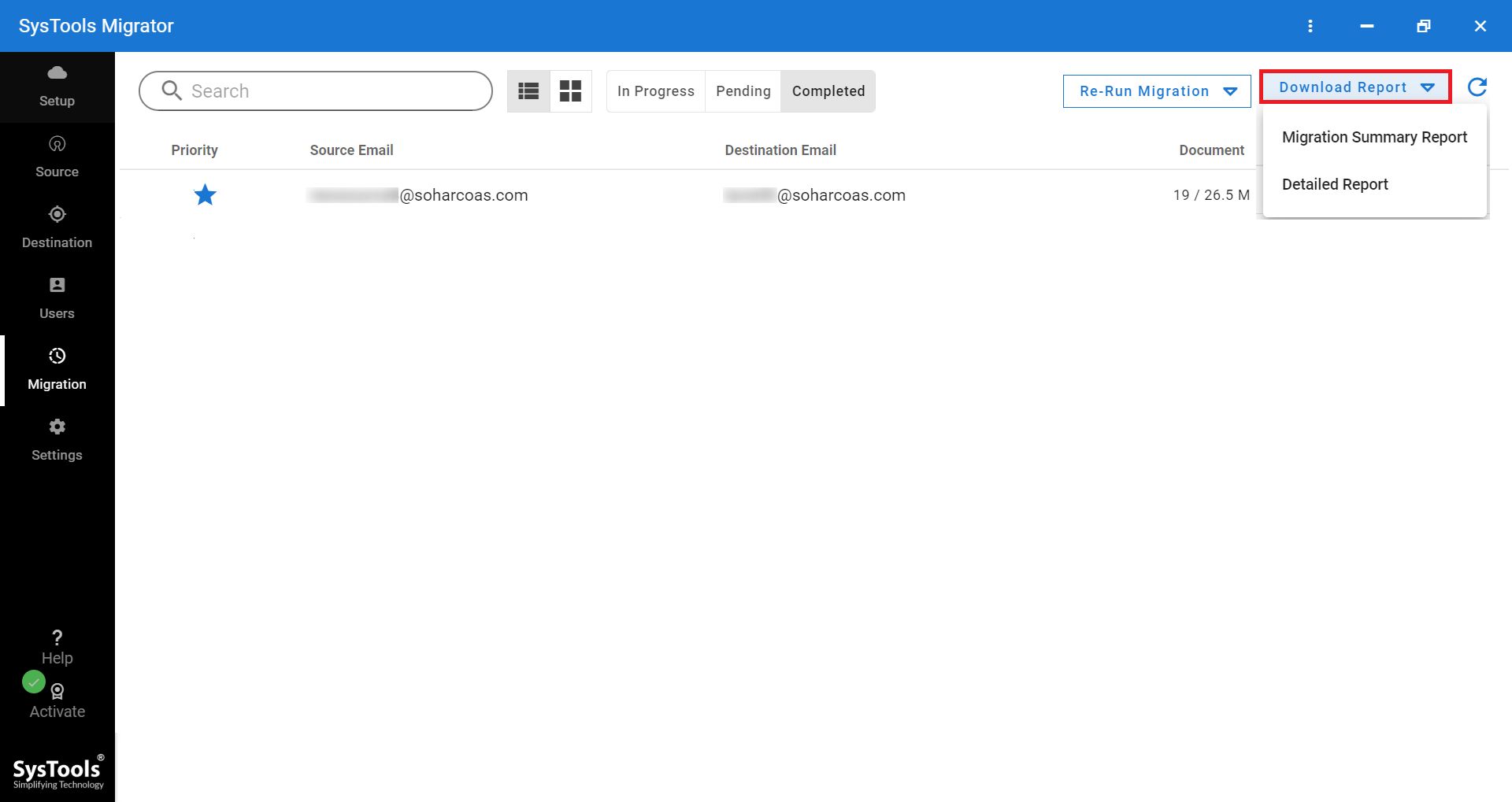Switch to grid view layout
This screenshot has height=802, width=1512.
(570, 91)
